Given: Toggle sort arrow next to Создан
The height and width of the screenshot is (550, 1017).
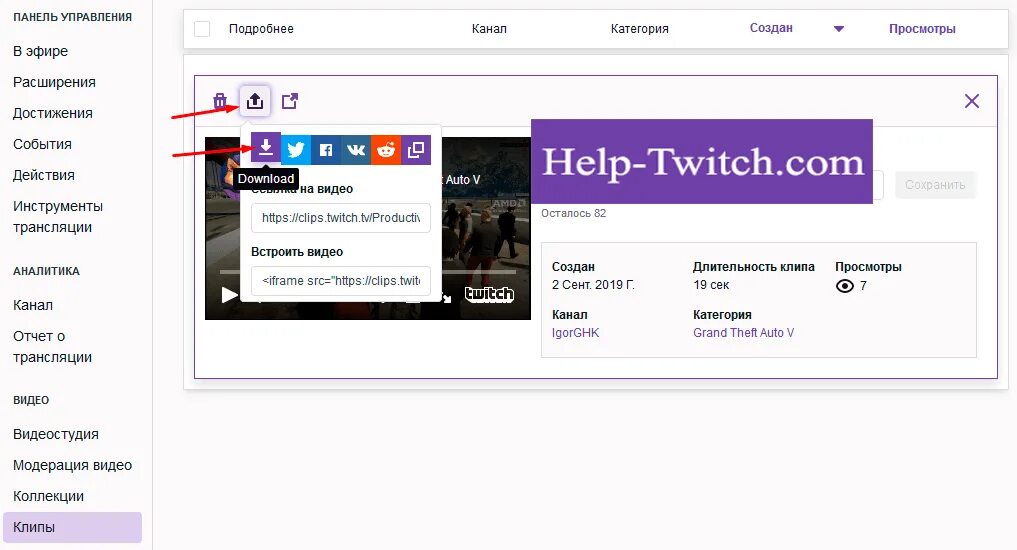Looking at the screenshot, I should click(x=839, y=29).
